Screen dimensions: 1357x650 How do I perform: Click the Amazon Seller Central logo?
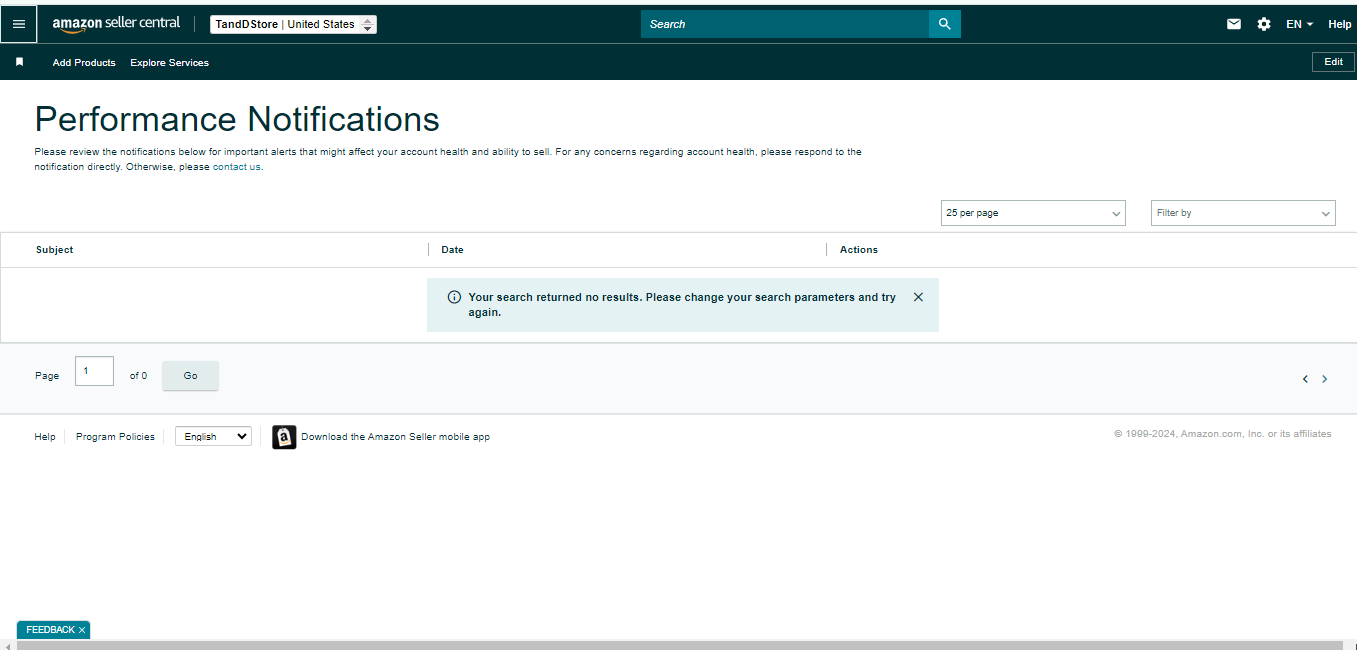click(x=116, y=24)
